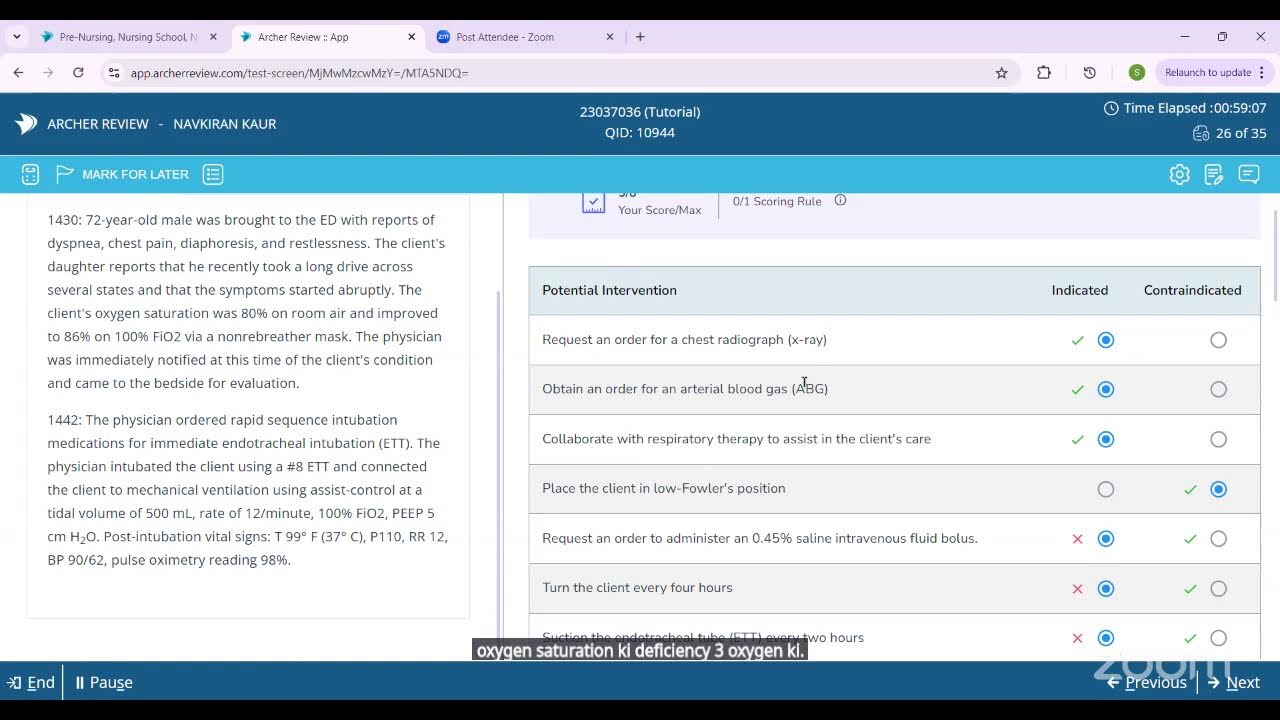Image resolution: width=1280 pixels, height=720 pixels.
Task: Select Indicated for arterial blood gas
Action: (x=1105, y=389)
